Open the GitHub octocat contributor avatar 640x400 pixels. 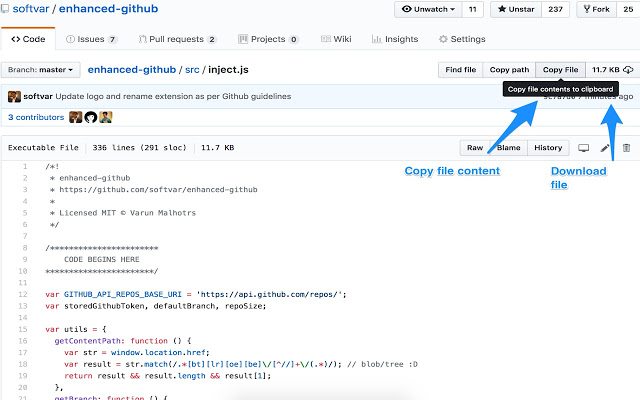point(91,117)
